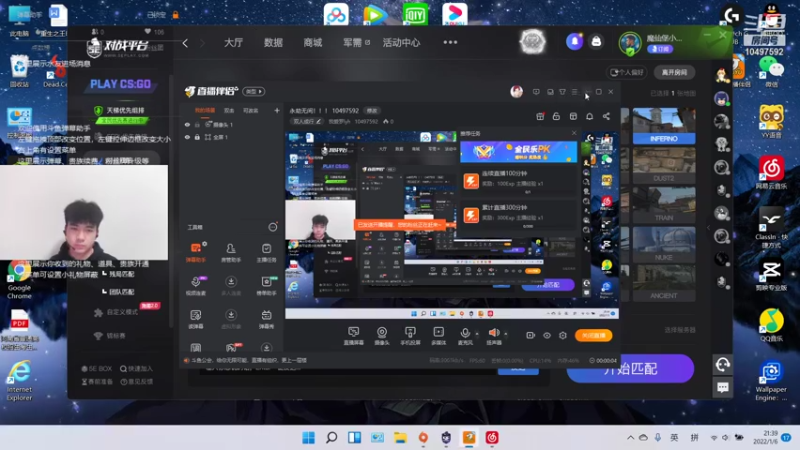This screenshot has height=450, width=800.
Task: Click the 个人偏好 preference button
Action: [x=627, y=72]
